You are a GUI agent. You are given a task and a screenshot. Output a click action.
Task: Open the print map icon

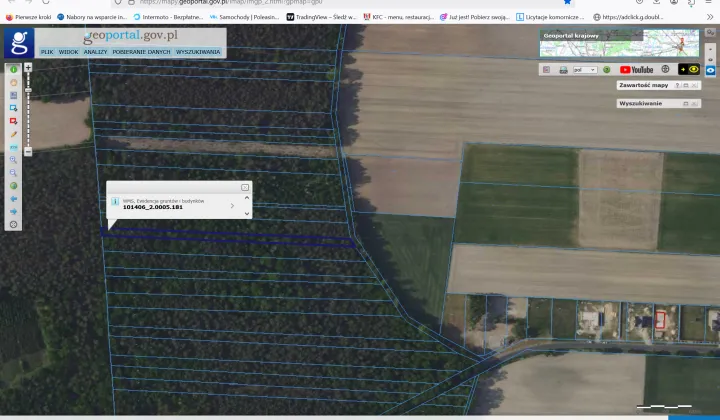pyautogui.click(x=563, y=70)
